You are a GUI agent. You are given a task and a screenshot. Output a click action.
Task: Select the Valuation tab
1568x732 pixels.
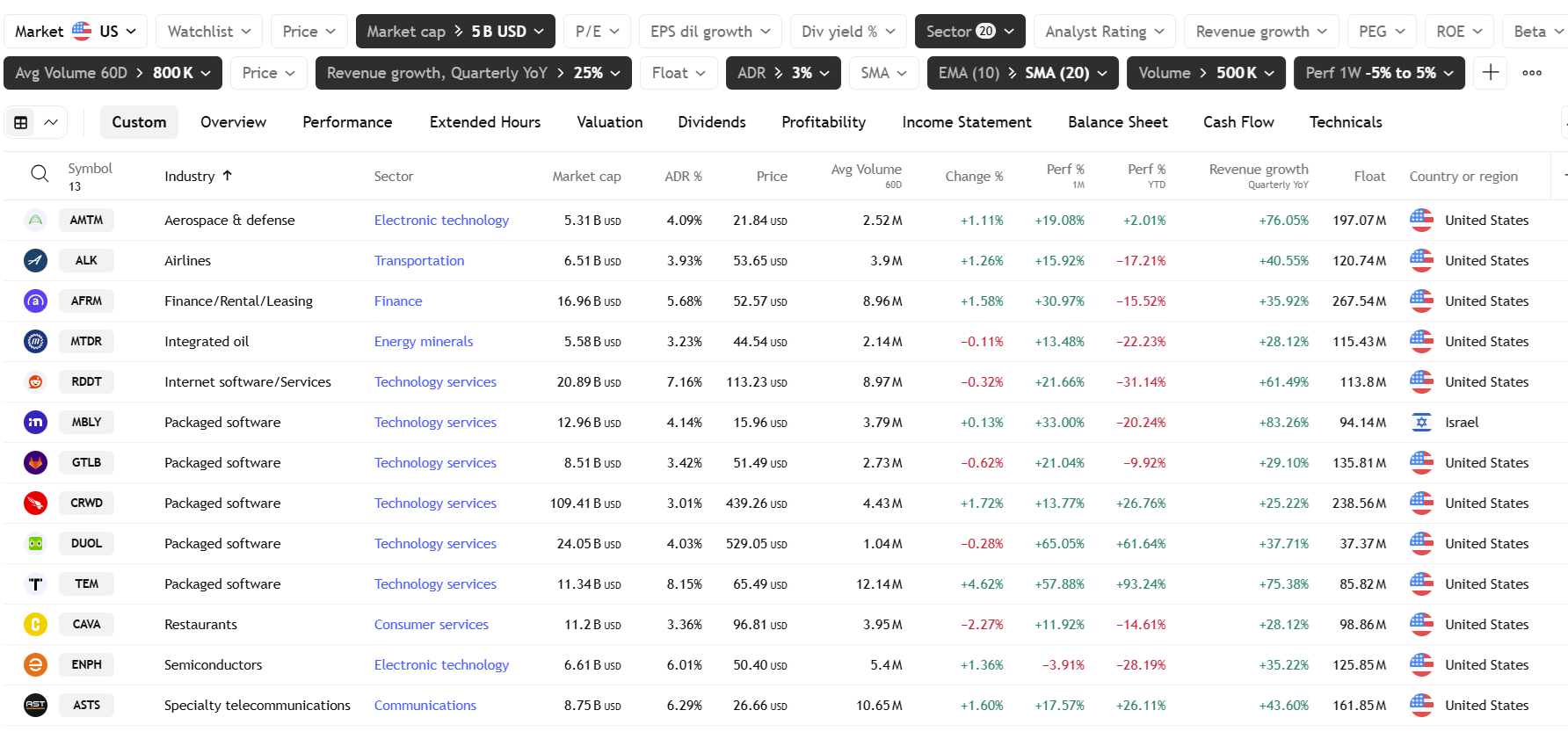(610, 122)
